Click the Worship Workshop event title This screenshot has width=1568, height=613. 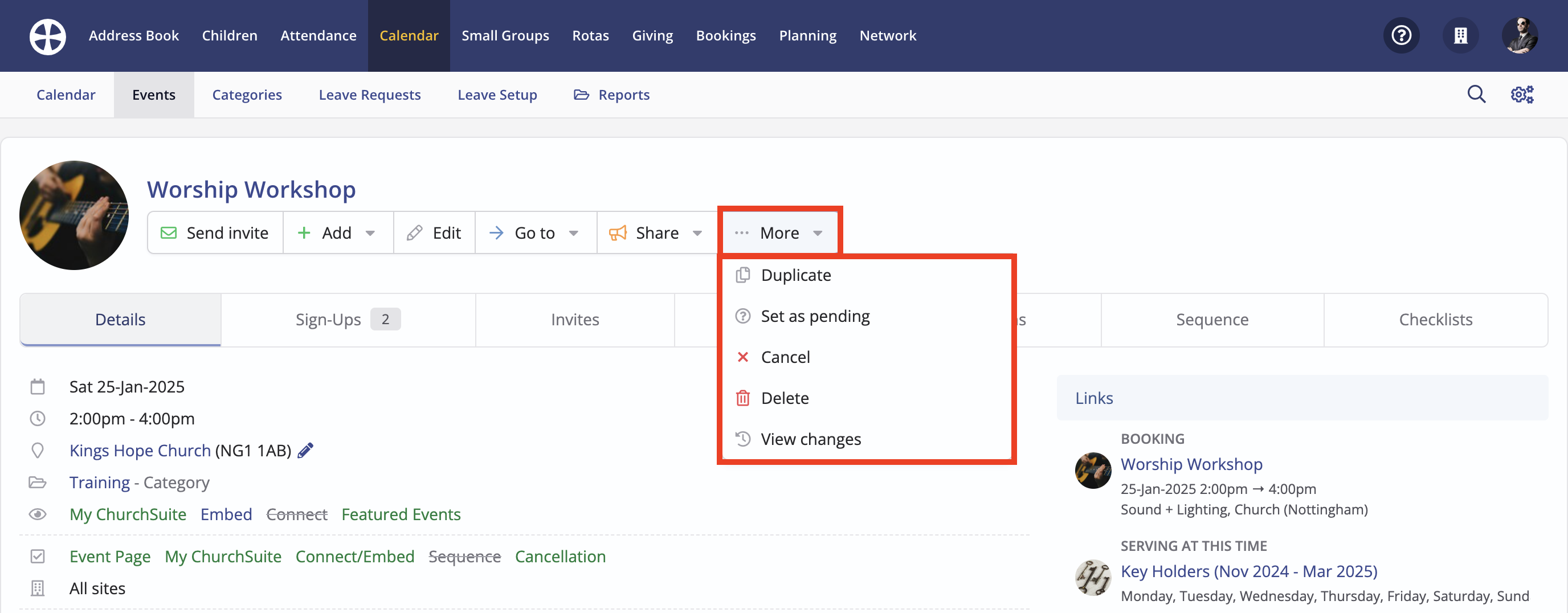[251, 189]
